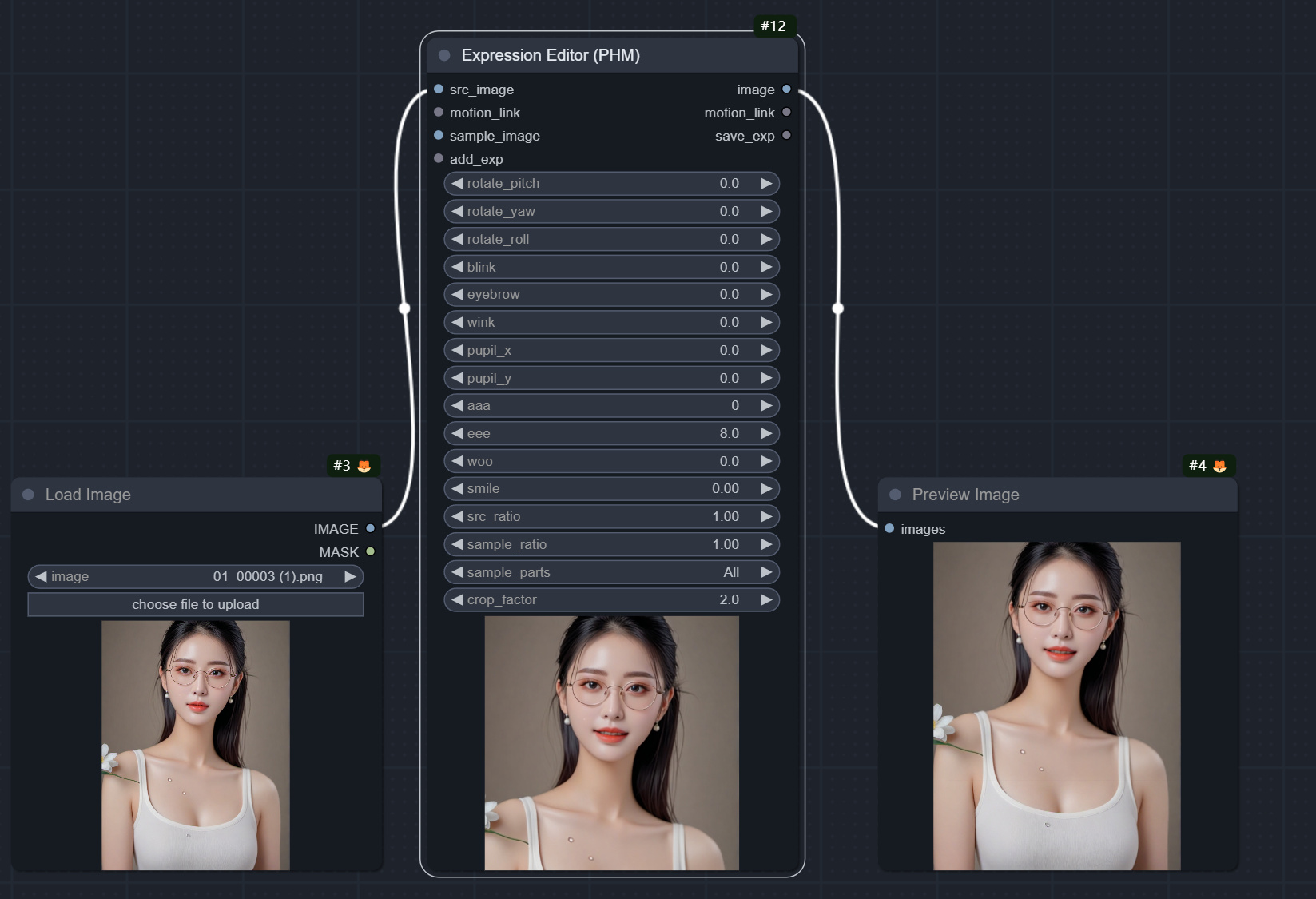This screenshot has width=1316, height=899.
Task: Click the src_image input dot on Expression Editor
Action: [x=438, y=90]
